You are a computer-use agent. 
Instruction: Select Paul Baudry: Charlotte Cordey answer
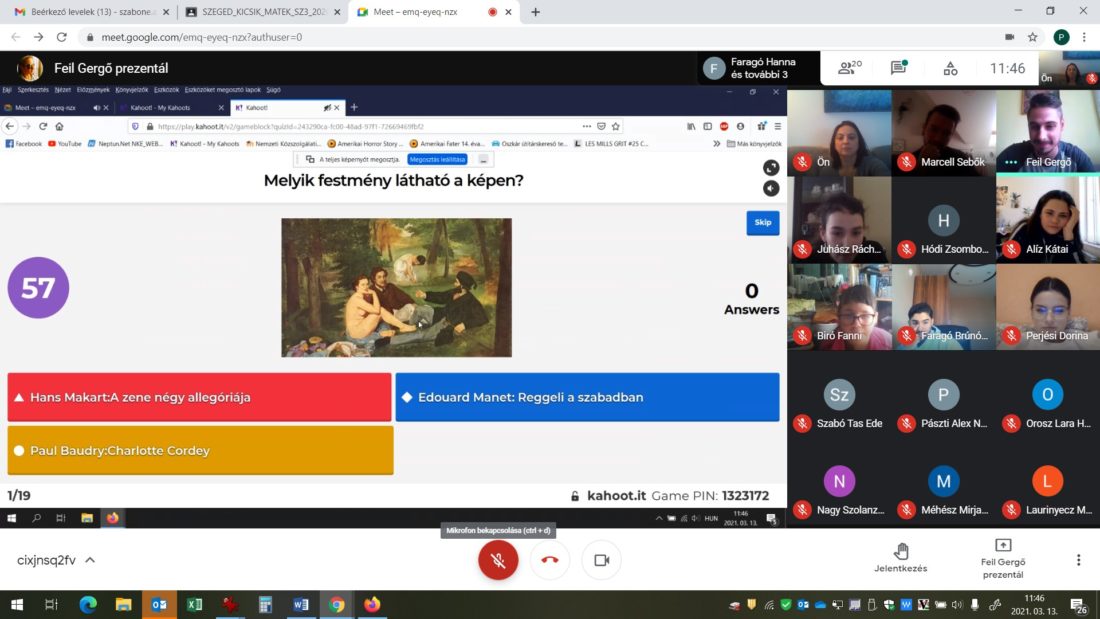tap(201, 451)
